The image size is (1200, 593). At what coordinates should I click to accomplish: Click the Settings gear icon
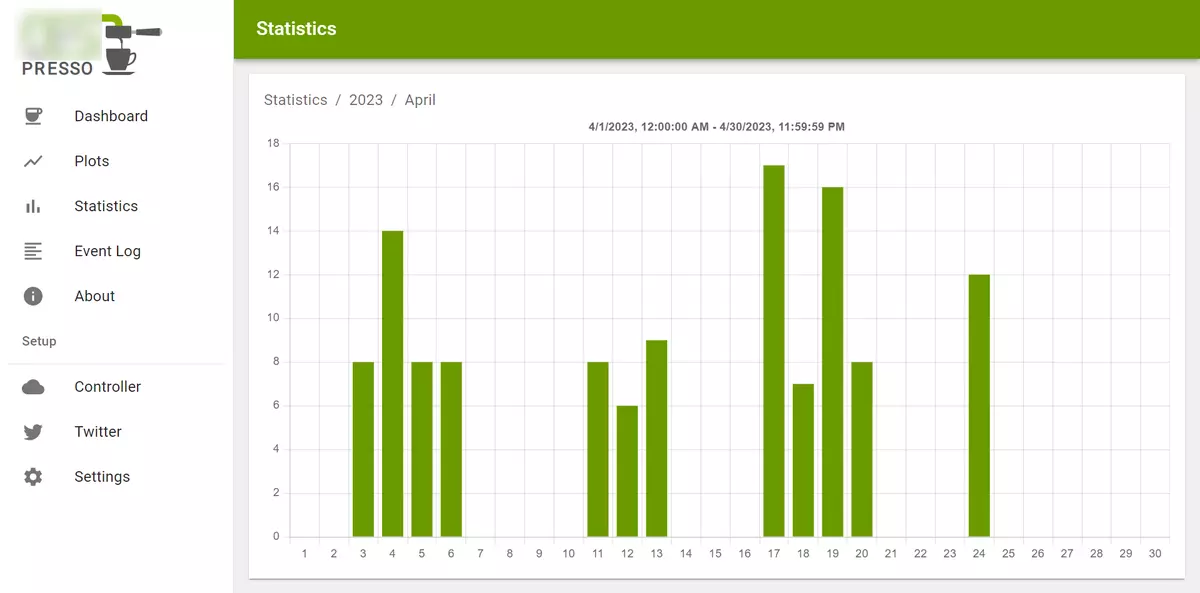33,477
